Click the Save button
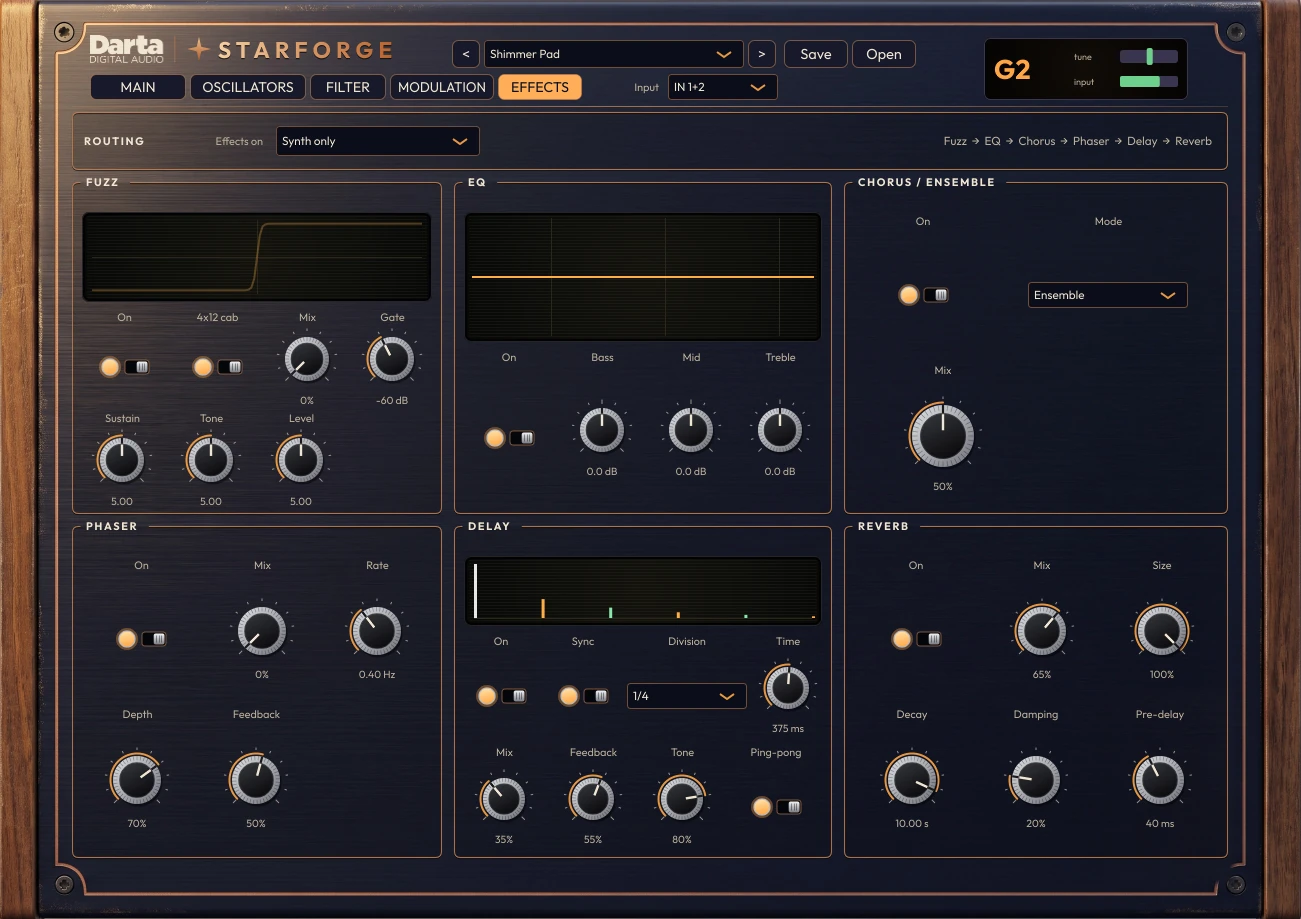Image resolution: width=1301 pixels, height=919 pixels. [816, 54]
